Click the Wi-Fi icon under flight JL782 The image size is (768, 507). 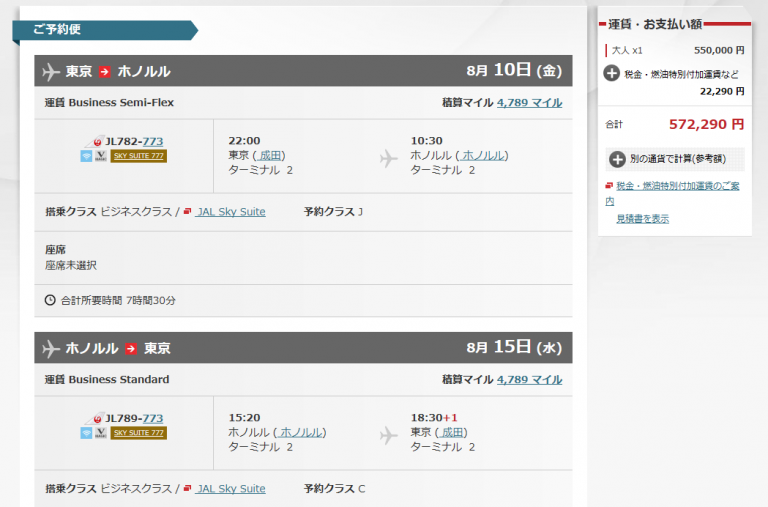(x=86, y=156)
